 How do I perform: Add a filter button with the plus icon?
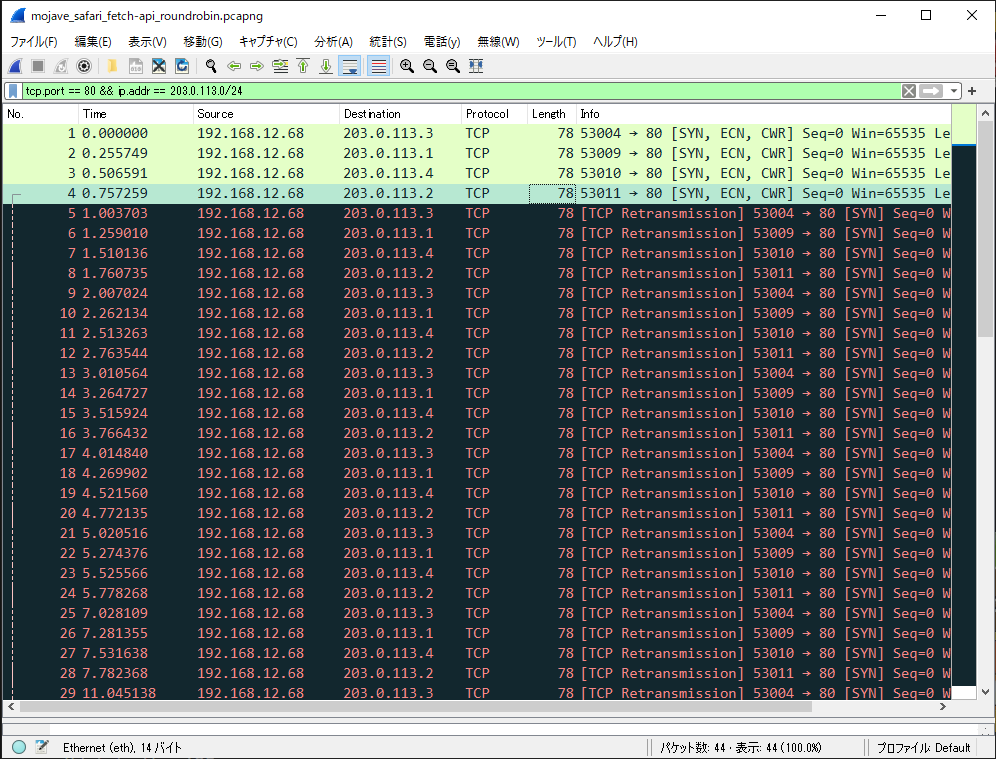[x=972, y=91]
